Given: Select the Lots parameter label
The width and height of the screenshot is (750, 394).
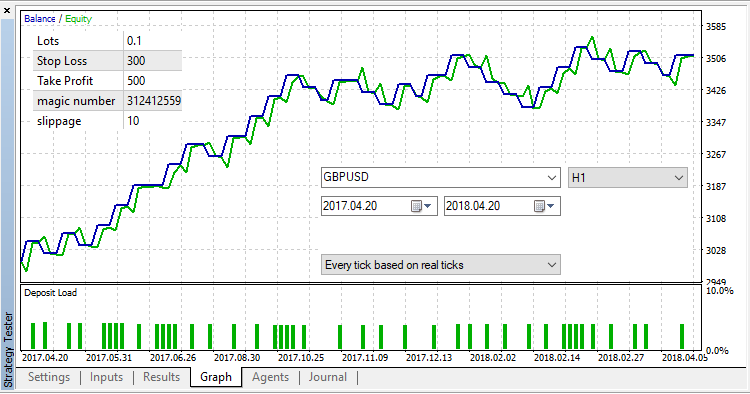Looking at the screenshot, I should point(48,41).
